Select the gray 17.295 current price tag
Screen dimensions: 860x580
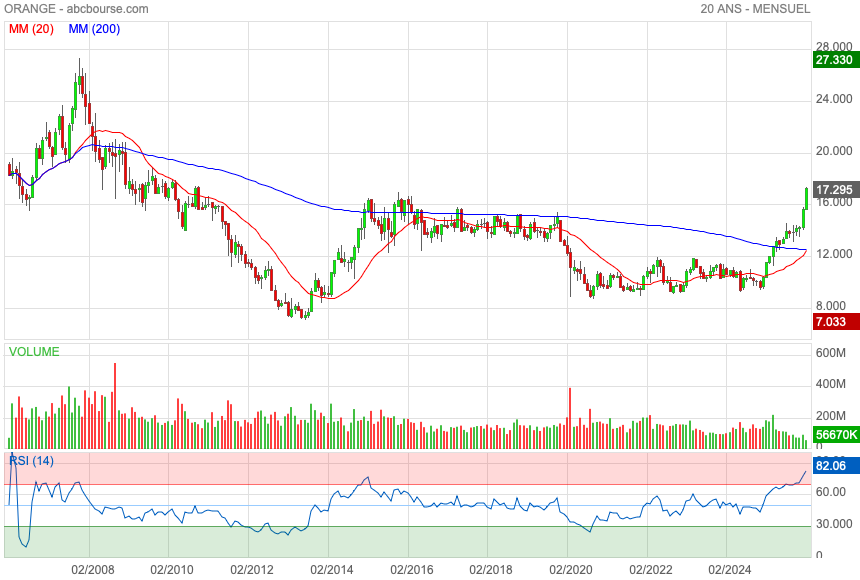(834, 189)
